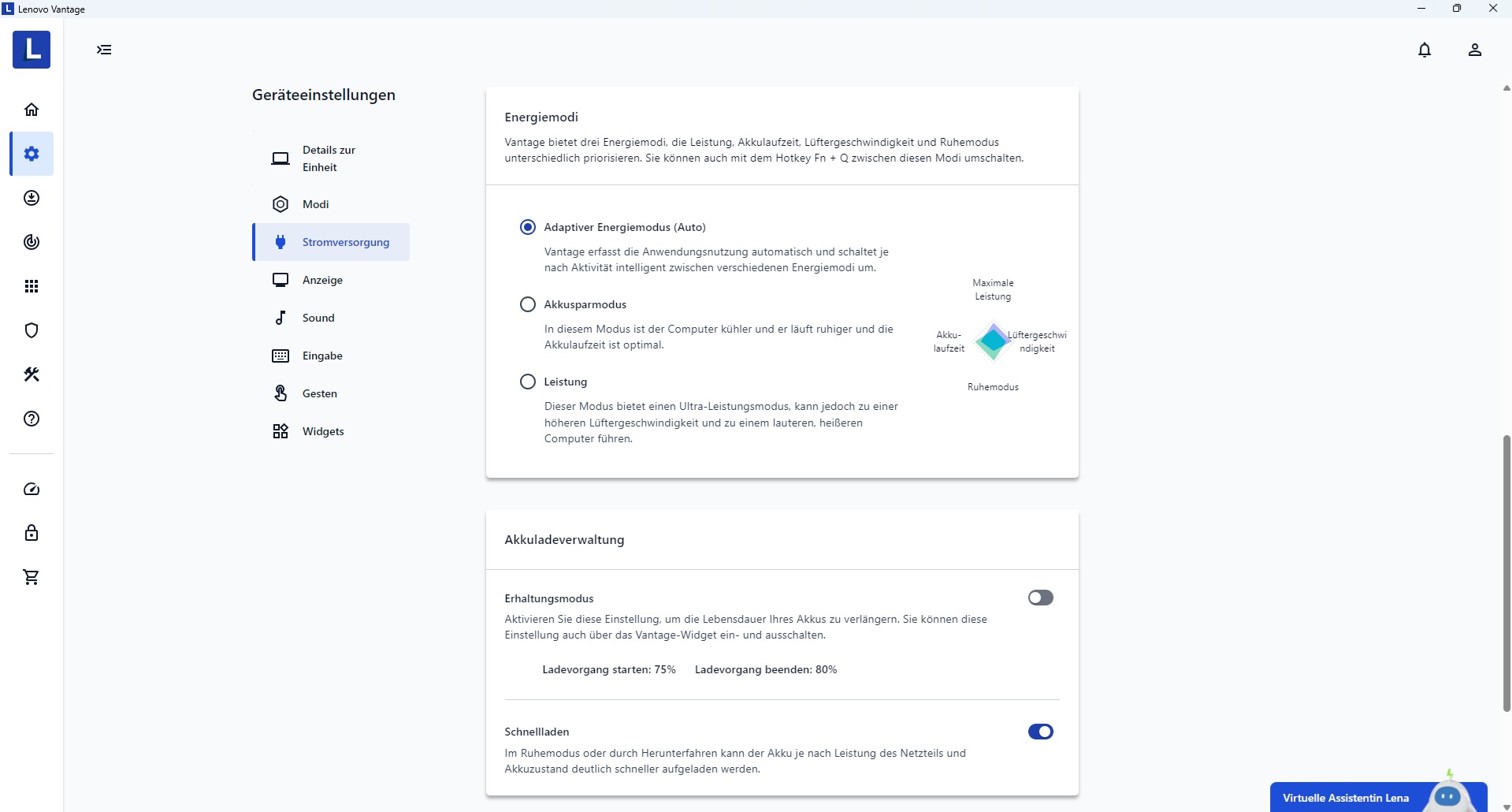
Task: Choose the Leistung power mode
Action: pyautogui.click(x=528, y=382)
